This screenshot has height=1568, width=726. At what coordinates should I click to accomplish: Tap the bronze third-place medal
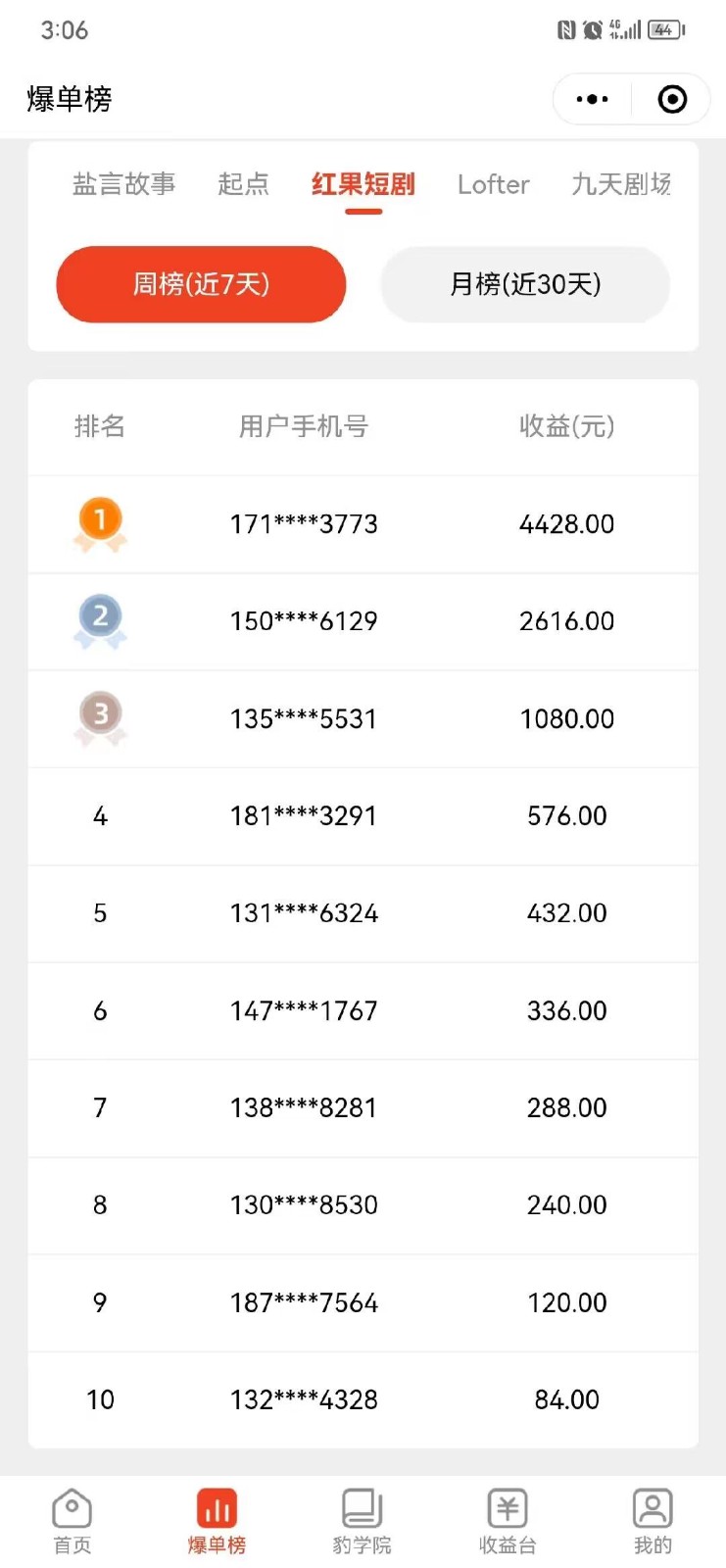(100, 718)
